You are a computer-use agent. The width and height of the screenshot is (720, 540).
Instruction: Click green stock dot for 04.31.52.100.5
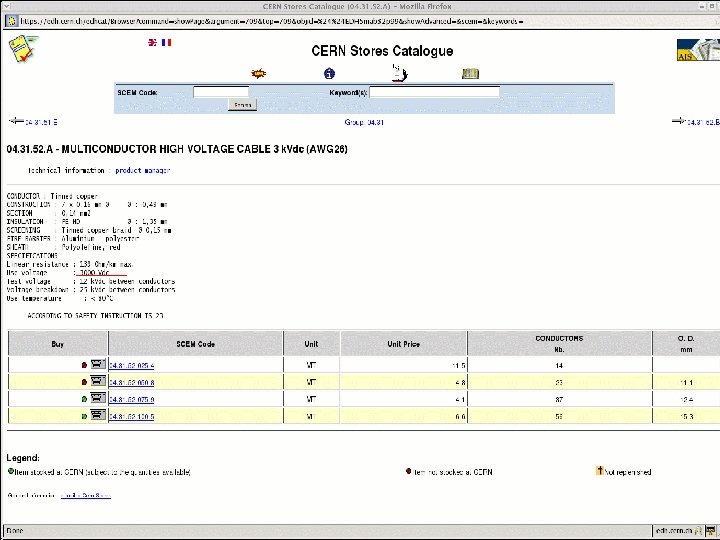pyautogui.click(x=84, y=416)
